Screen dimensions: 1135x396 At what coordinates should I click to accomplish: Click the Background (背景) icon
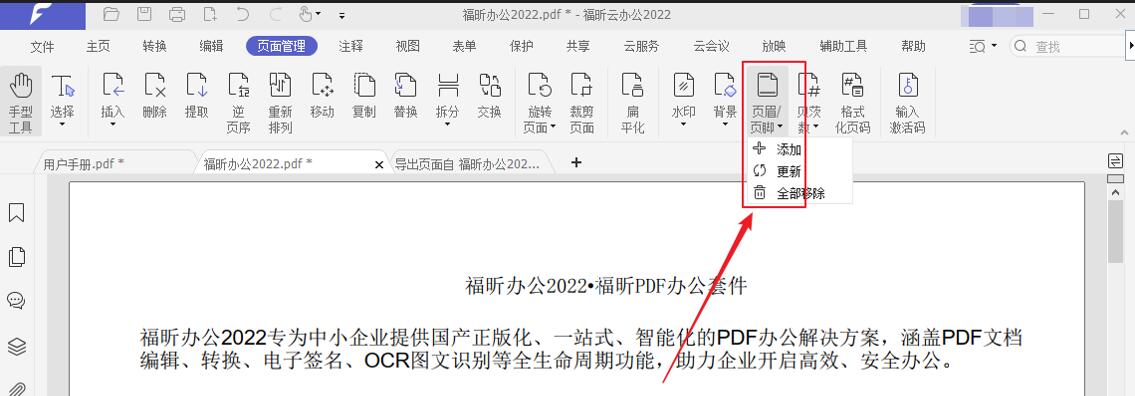[725, 86]
